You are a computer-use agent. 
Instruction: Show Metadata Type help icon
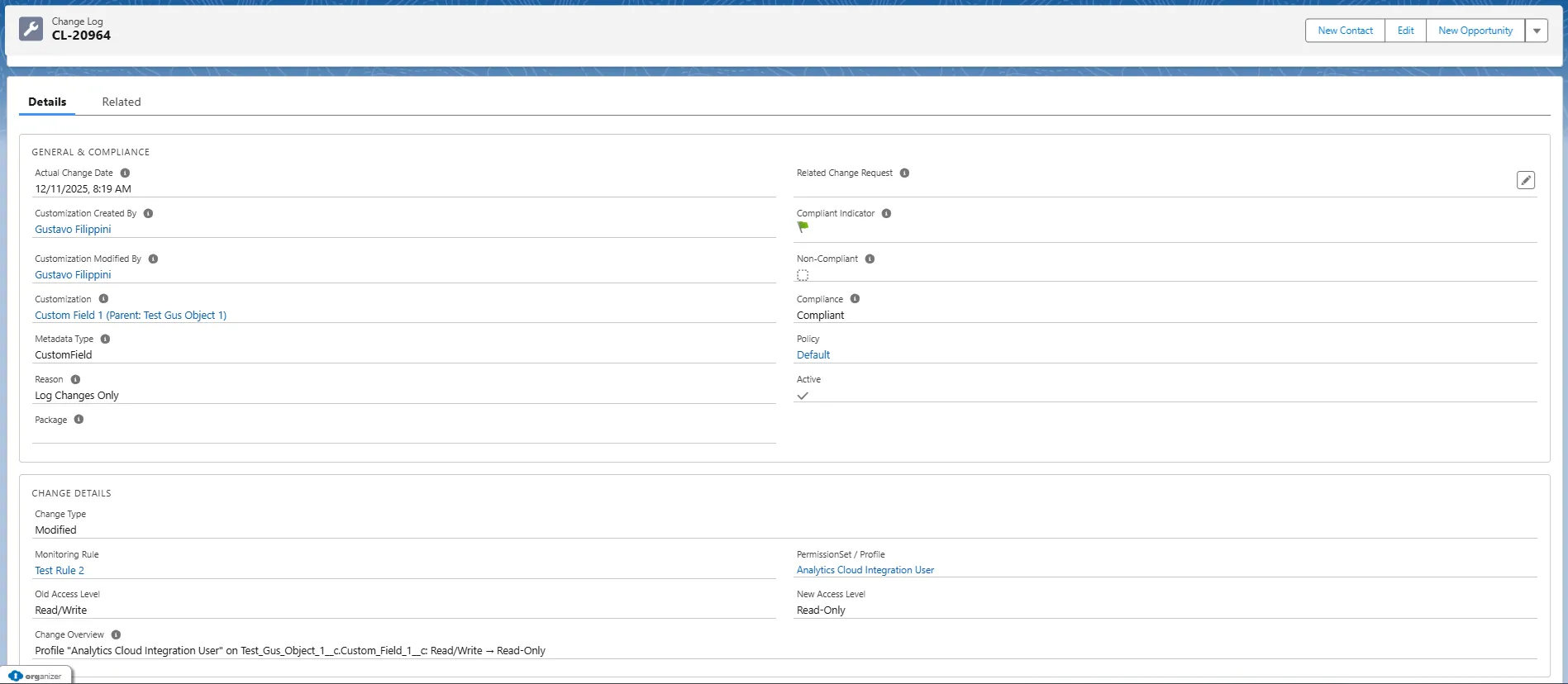click(x=105, y=339)
